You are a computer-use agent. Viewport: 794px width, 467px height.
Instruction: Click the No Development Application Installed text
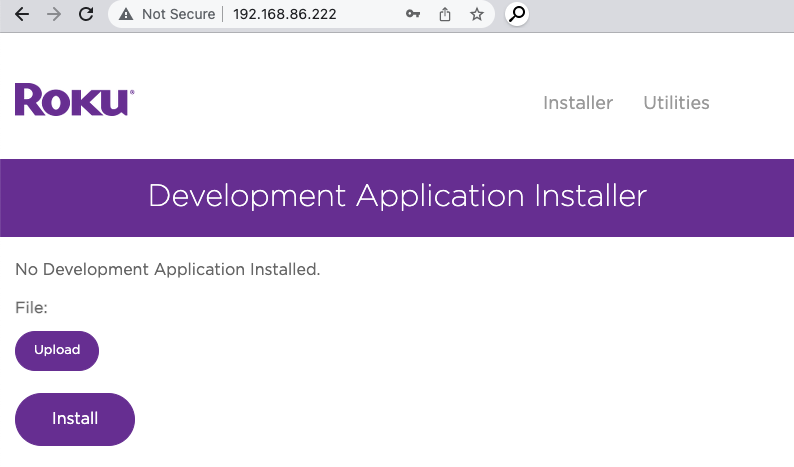click(168, 269)
